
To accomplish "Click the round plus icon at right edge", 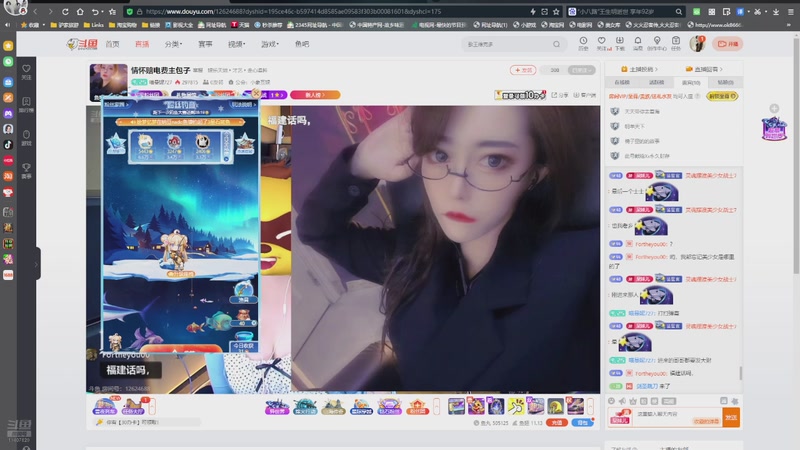I will coord(774,108).
